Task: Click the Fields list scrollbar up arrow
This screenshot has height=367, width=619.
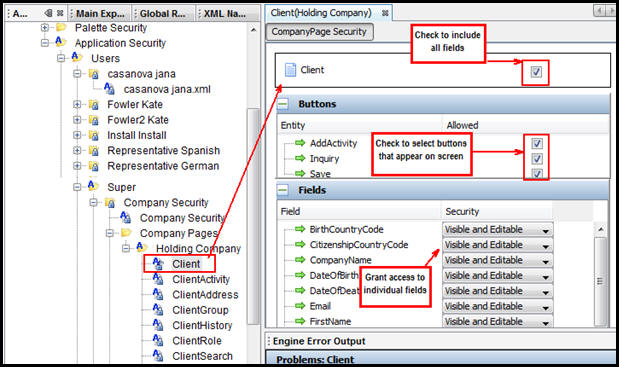Action: point(600,229)
